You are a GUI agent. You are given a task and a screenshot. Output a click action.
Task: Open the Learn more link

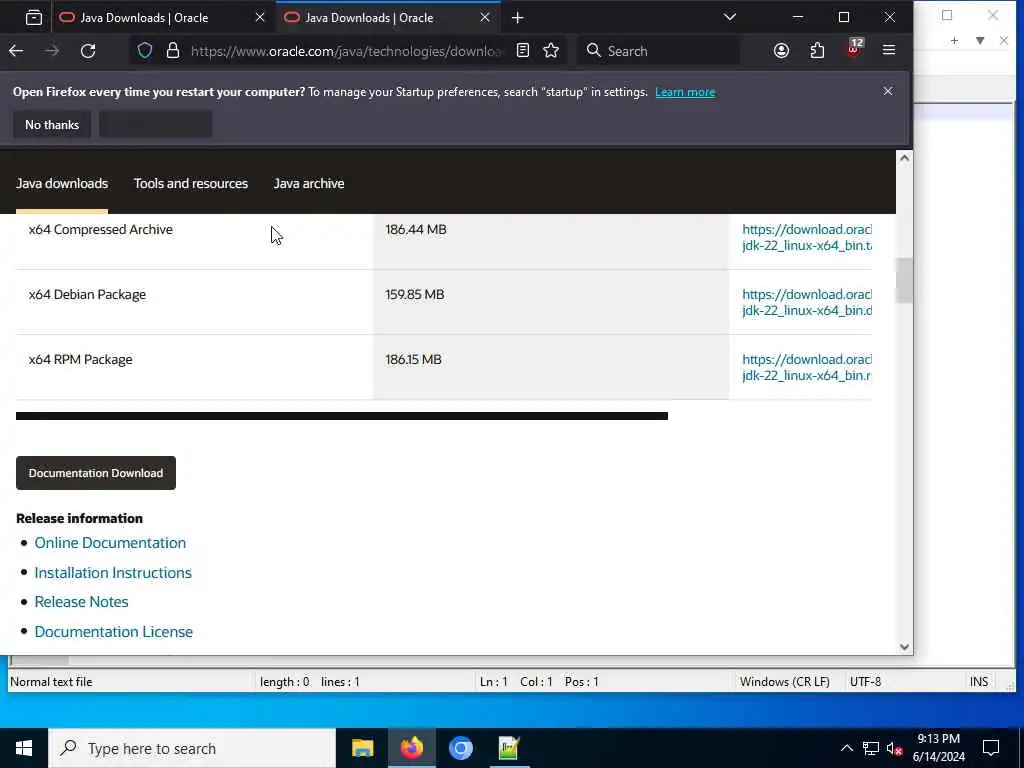click(685, 92)
